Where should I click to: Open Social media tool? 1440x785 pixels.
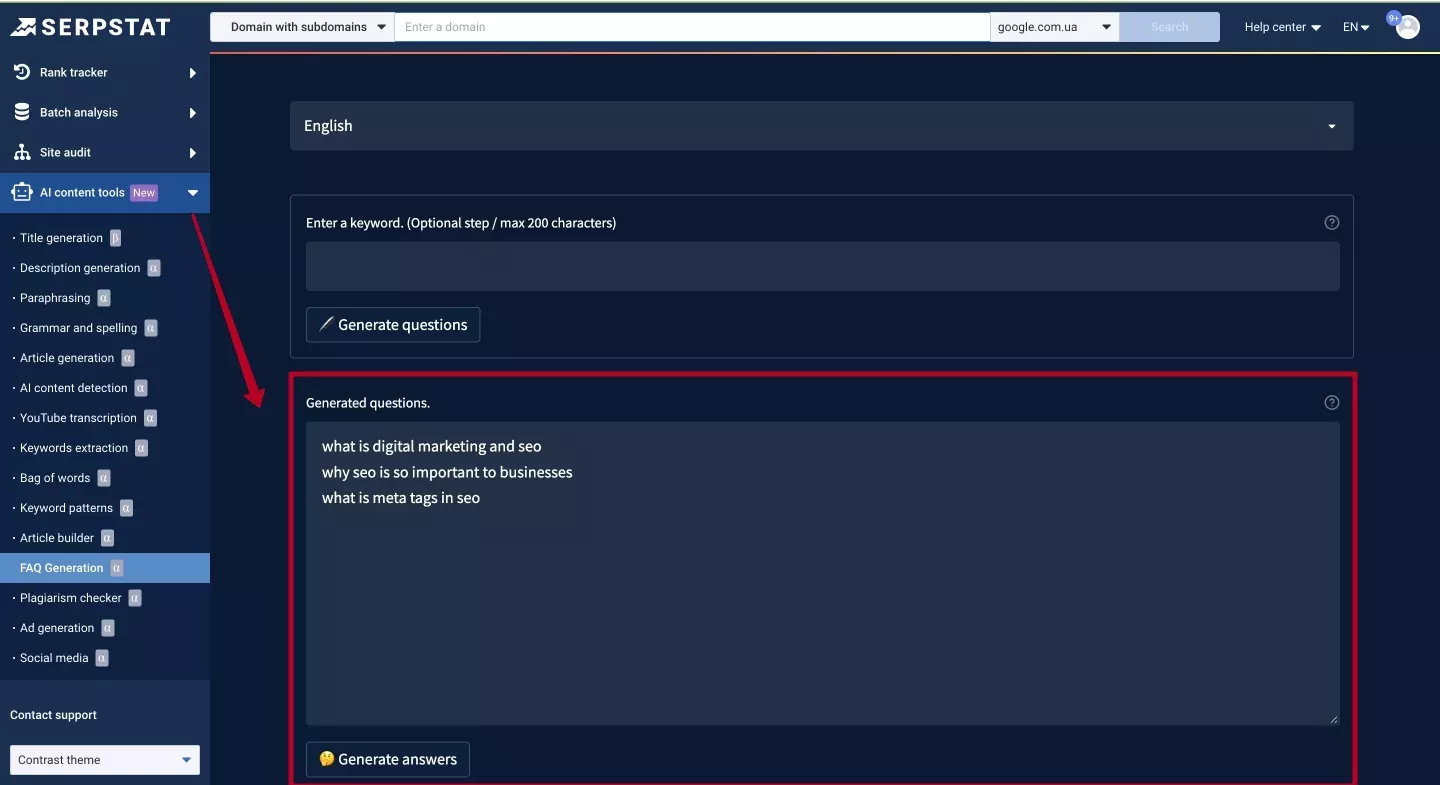(54, 658)
